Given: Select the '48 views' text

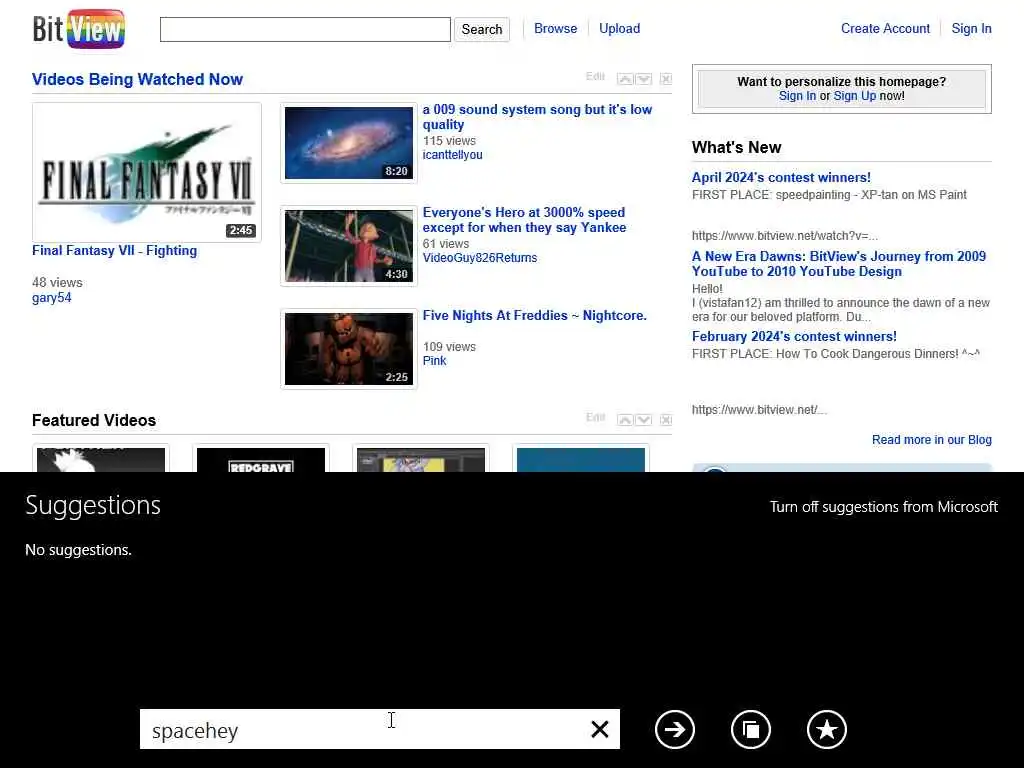Looking at the screenshot, I should click(x=57, y=283).
